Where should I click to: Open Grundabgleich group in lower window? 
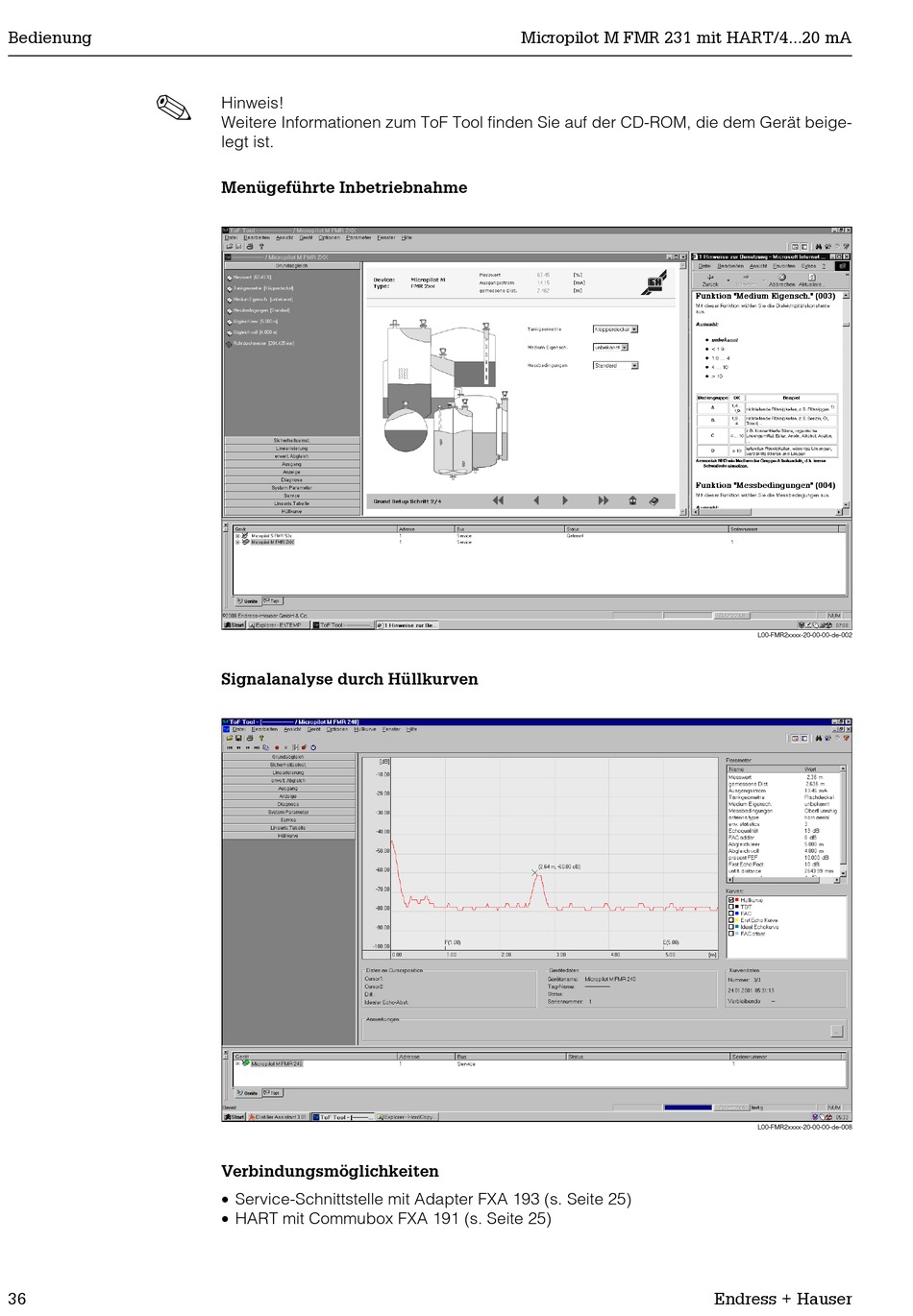288,757
